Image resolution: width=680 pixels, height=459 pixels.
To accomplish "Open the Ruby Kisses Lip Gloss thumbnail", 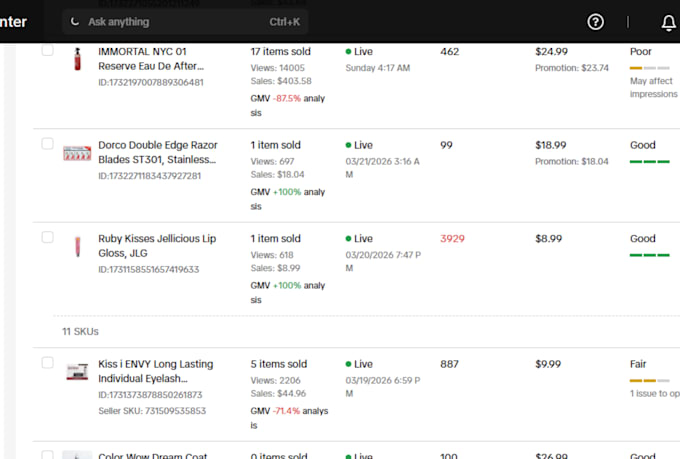I will 77,246.
